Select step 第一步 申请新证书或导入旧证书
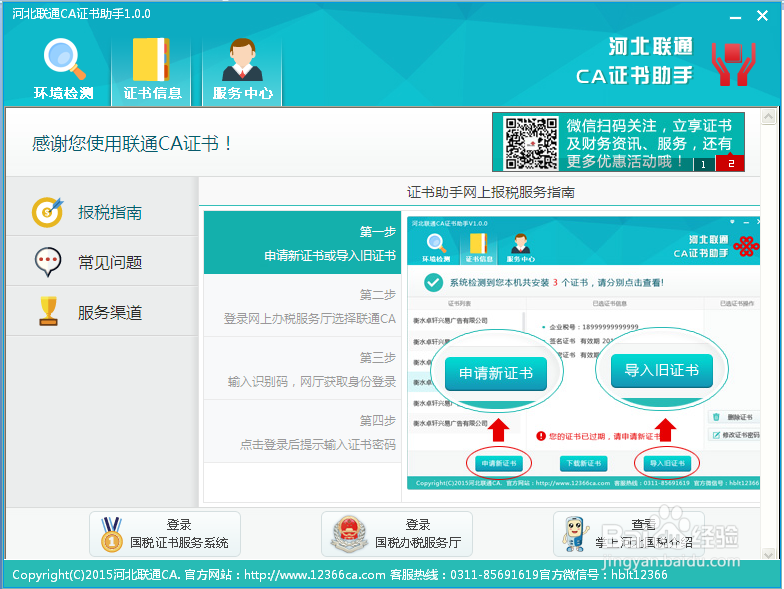784x589 pixels. [x=302, y=242]
